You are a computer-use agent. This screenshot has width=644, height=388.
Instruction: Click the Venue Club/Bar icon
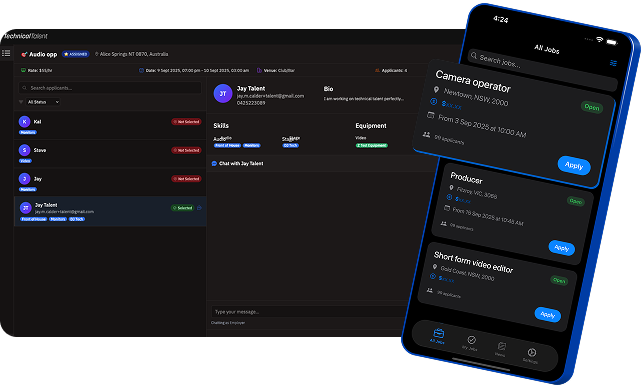[x=259, y=70]
